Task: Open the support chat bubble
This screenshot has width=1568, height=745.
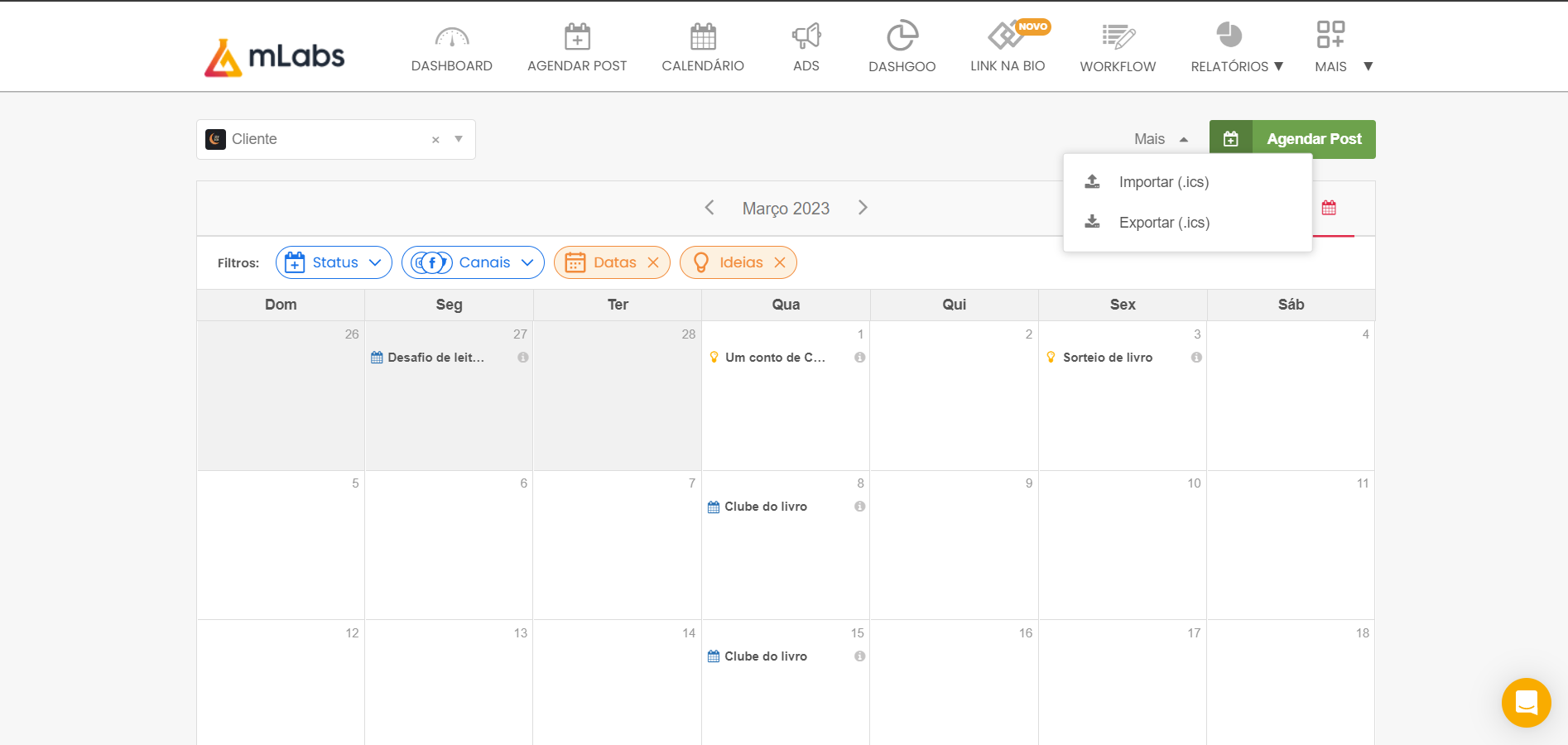Action: coord(1526,703)
